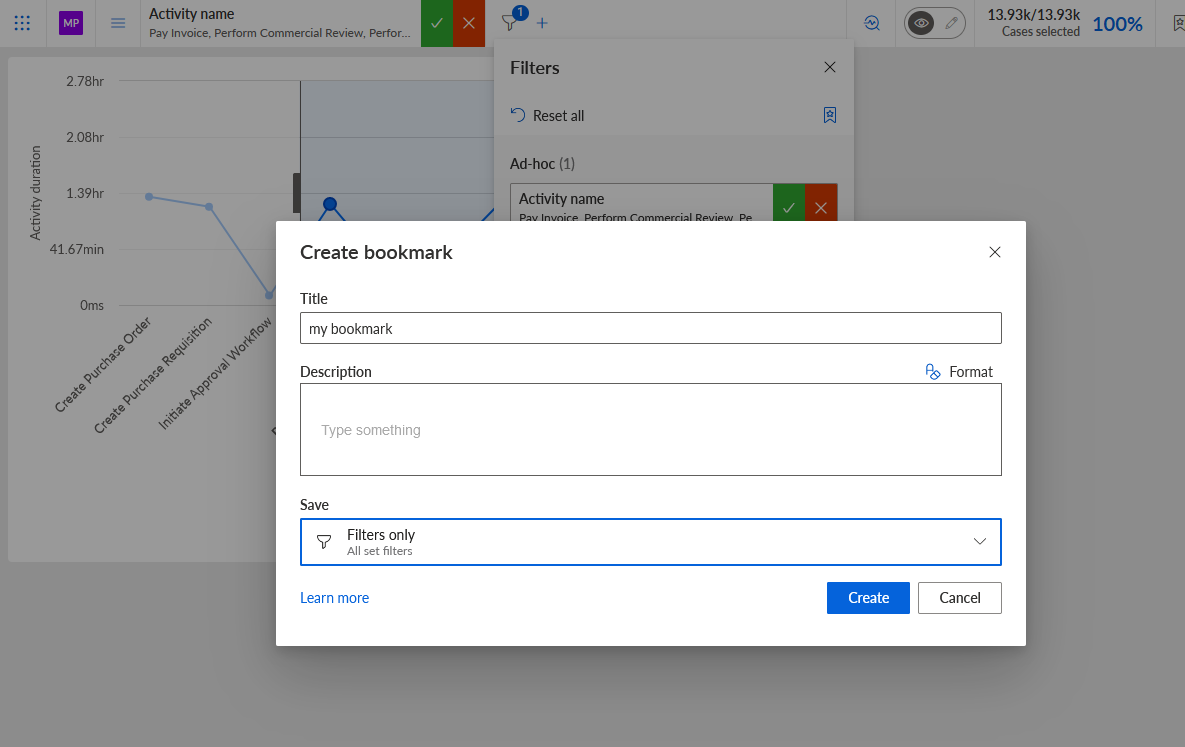Click Reset all in the Filters panel
Viewport: 1185px width, 747px height.
point(548,116)
